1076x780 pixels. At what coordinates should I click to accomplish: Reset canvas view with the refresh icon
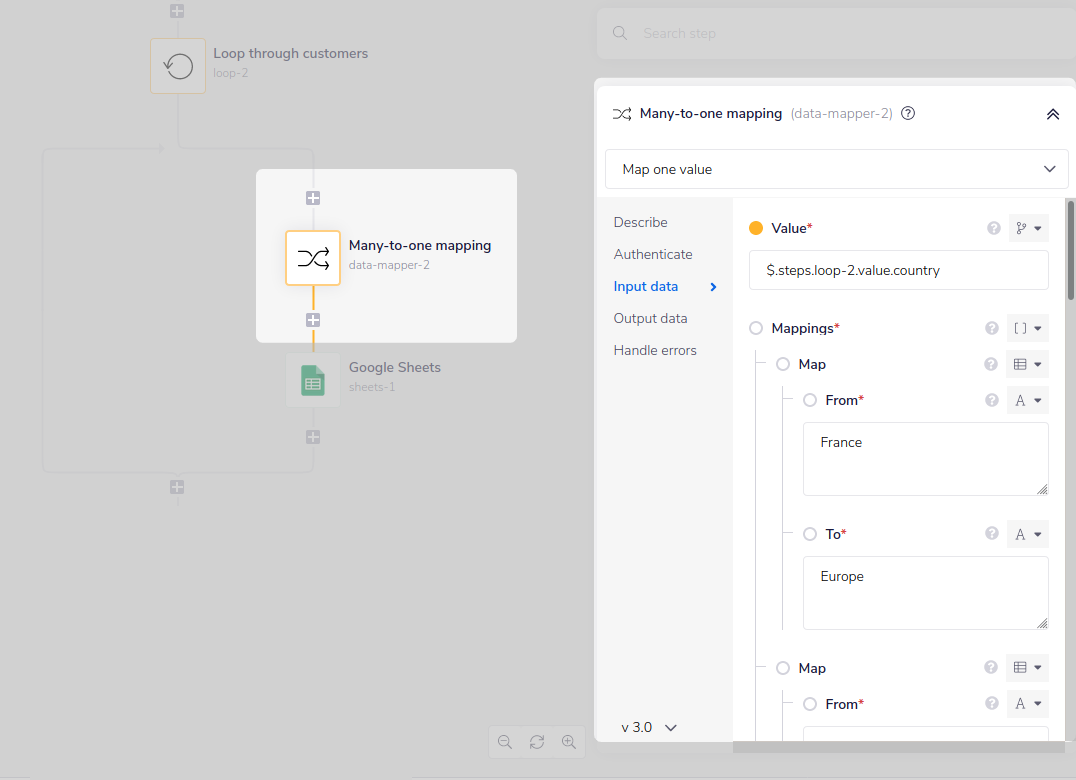(537, 741)
